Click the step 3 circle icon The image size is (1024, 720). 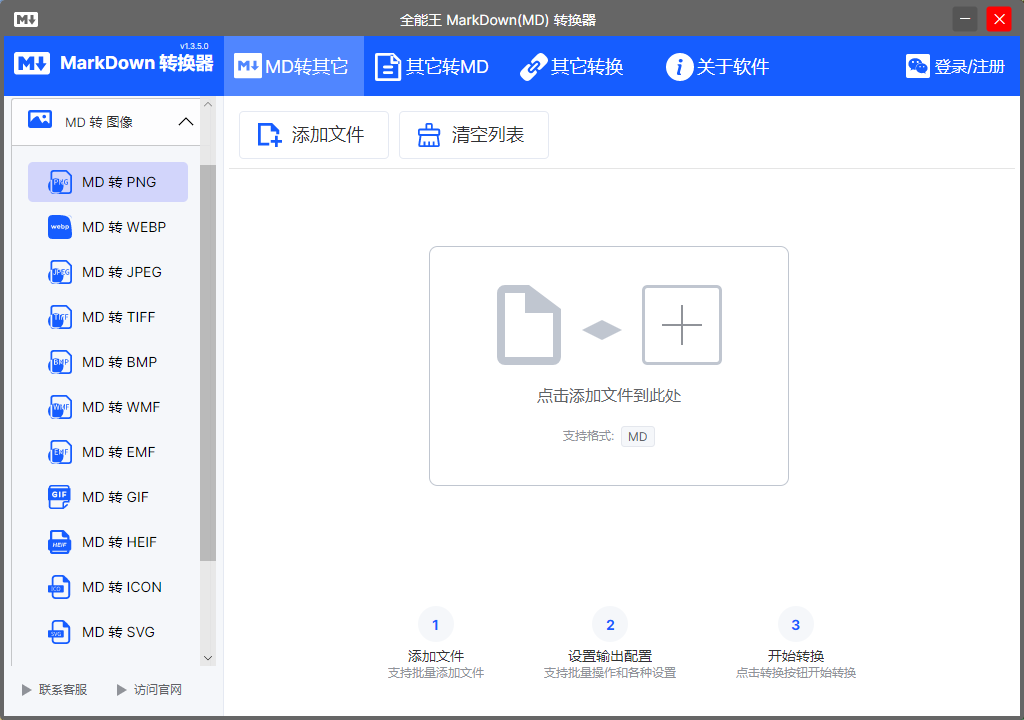(x=795, y=625)
